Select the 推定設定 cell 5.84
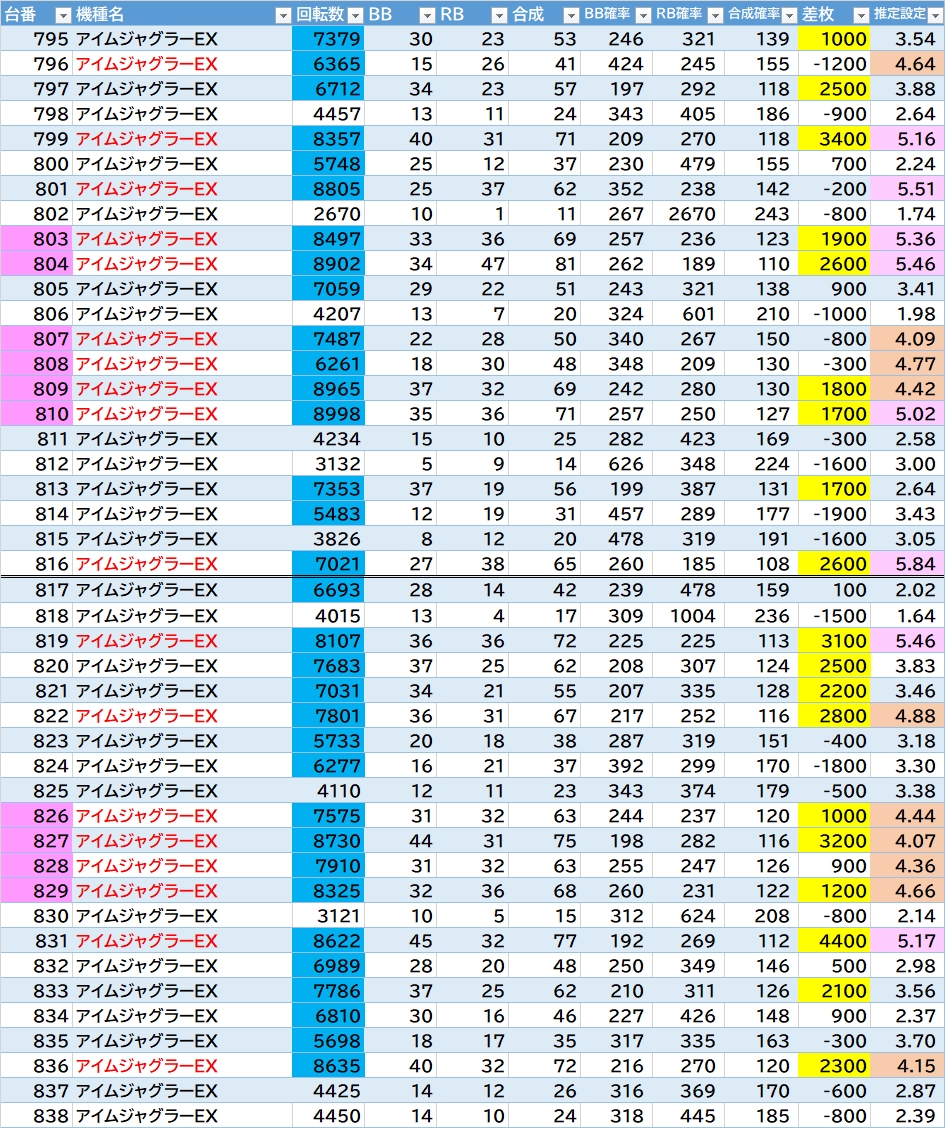Viewport: 945px width, 1128px height. click(x=907, y=564)
